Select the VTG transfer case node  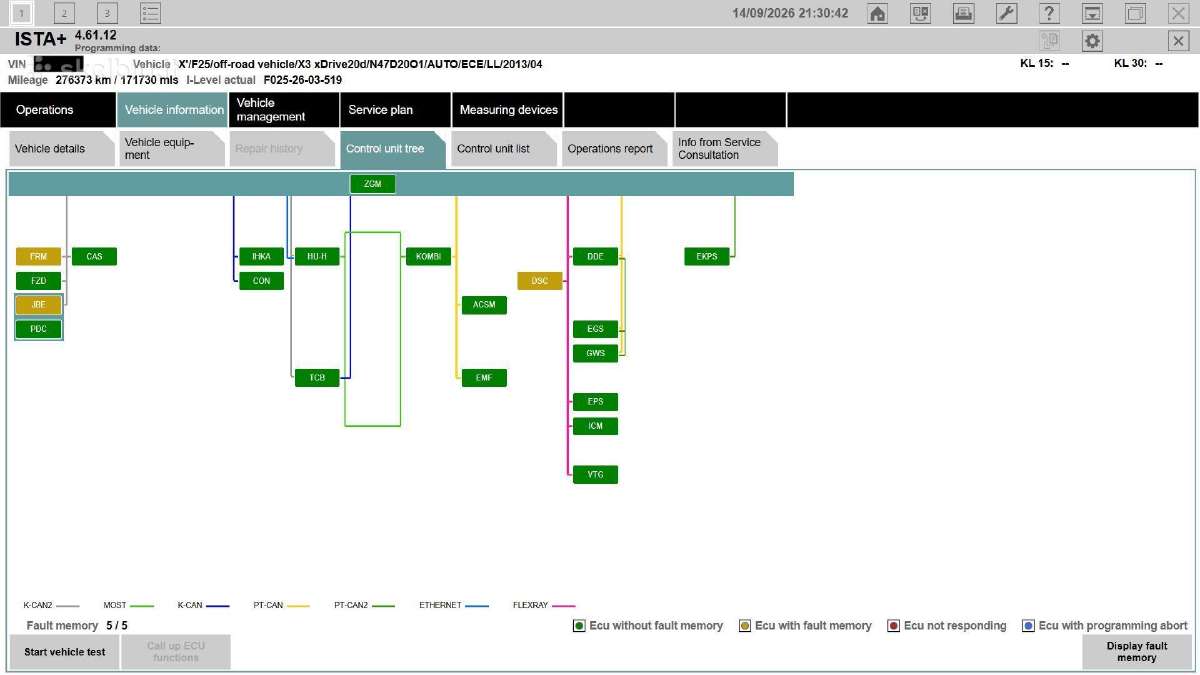click(x=596, y=474)
